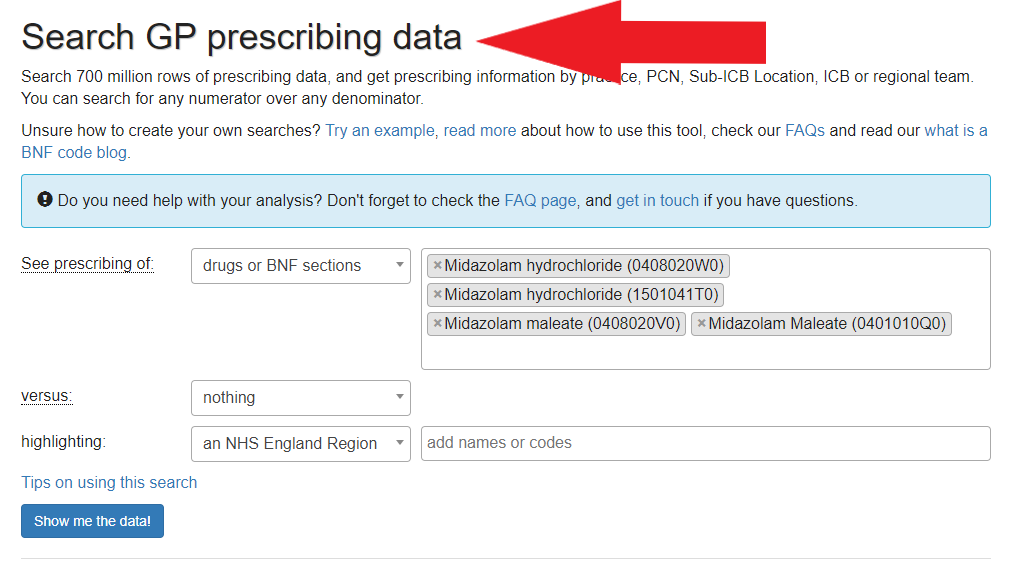This screenshot has height=566, width=1014.
Task: Click the 'Show me the data!' button
Action: tap(92, 521)
